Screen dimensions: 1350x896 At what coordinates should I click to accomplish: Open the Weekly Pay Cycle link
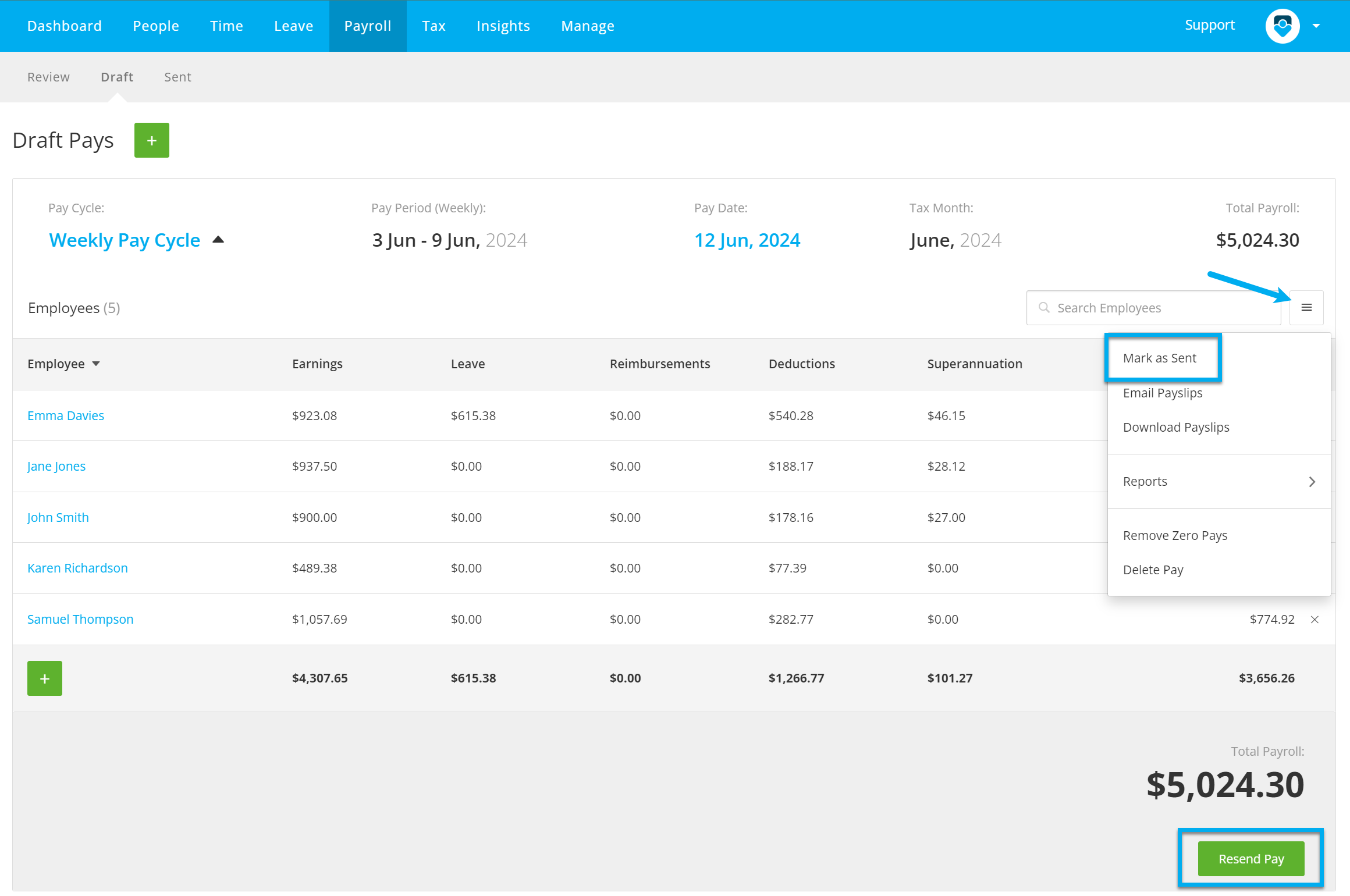[x=125, y=240]
